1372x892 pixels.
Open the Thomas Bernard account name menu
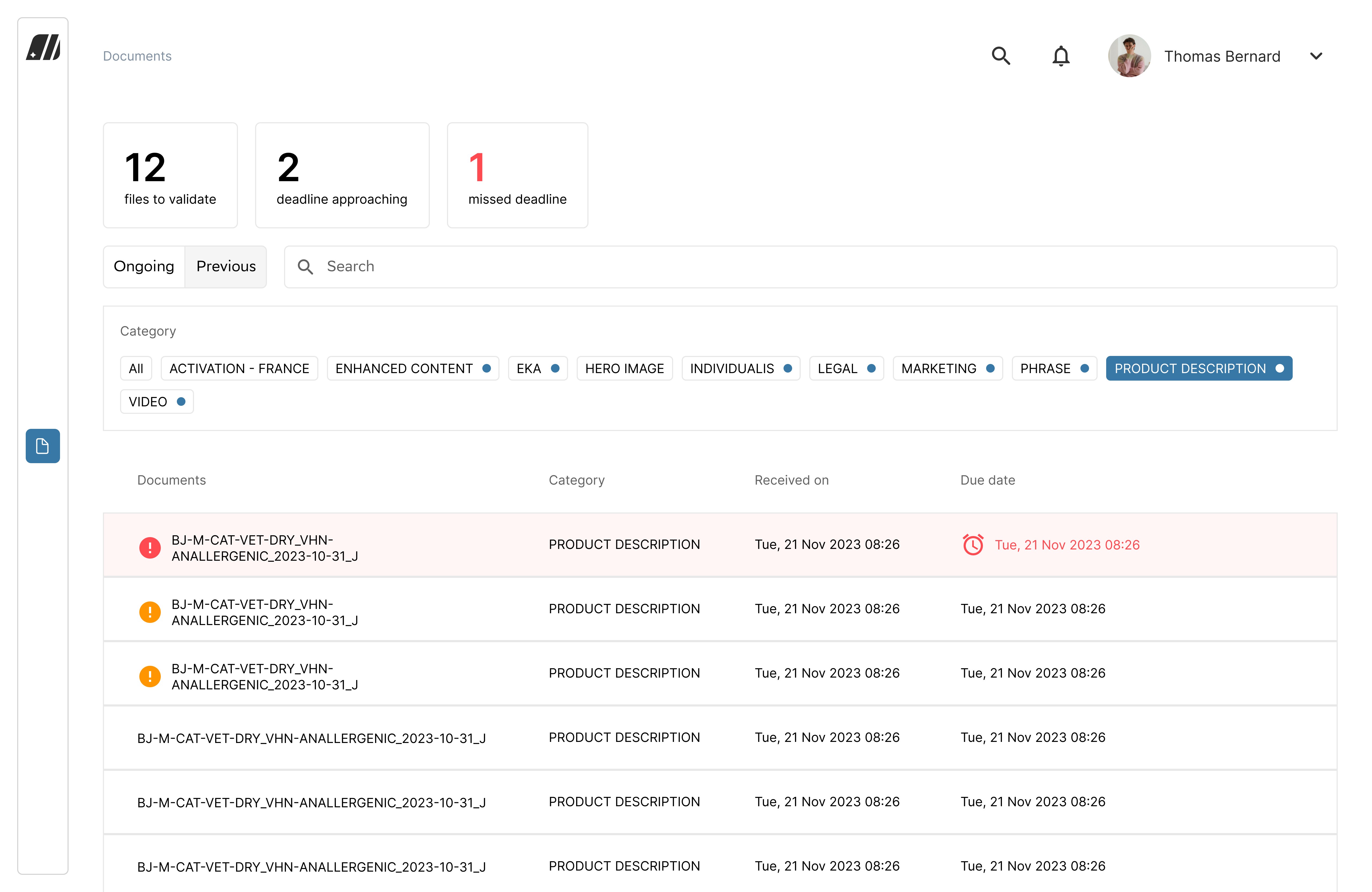[1222, 56]
